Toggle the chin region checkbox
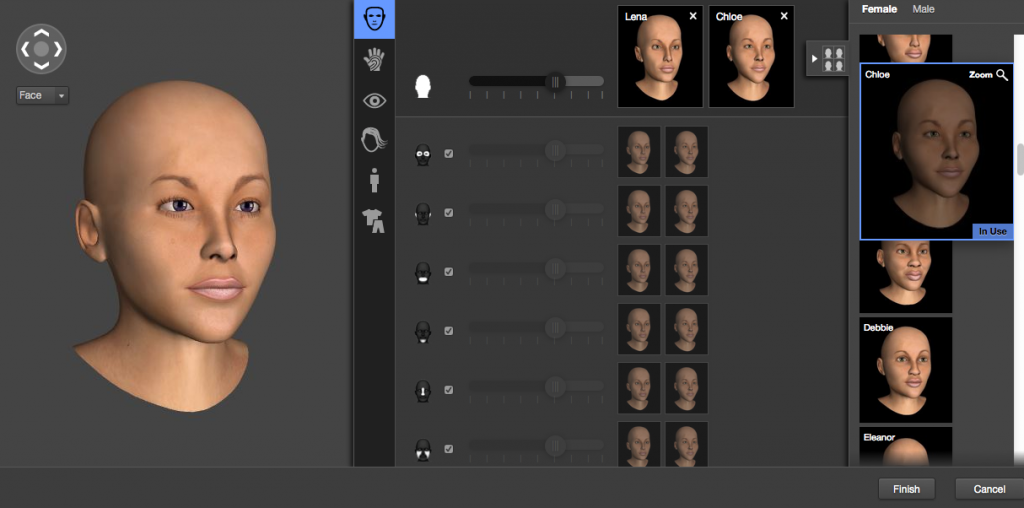The height and width of the screenshot is (508, 1024). pyautogui.click(x=449, y=331)
